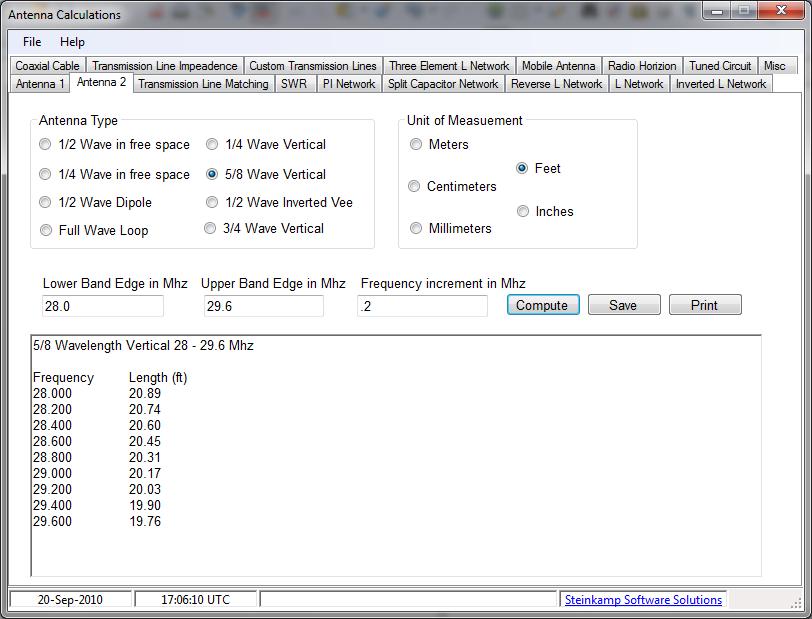Screen dimensions: 812x619
Task: Open the Radio Horizion tab
Action: click(642, 66)
